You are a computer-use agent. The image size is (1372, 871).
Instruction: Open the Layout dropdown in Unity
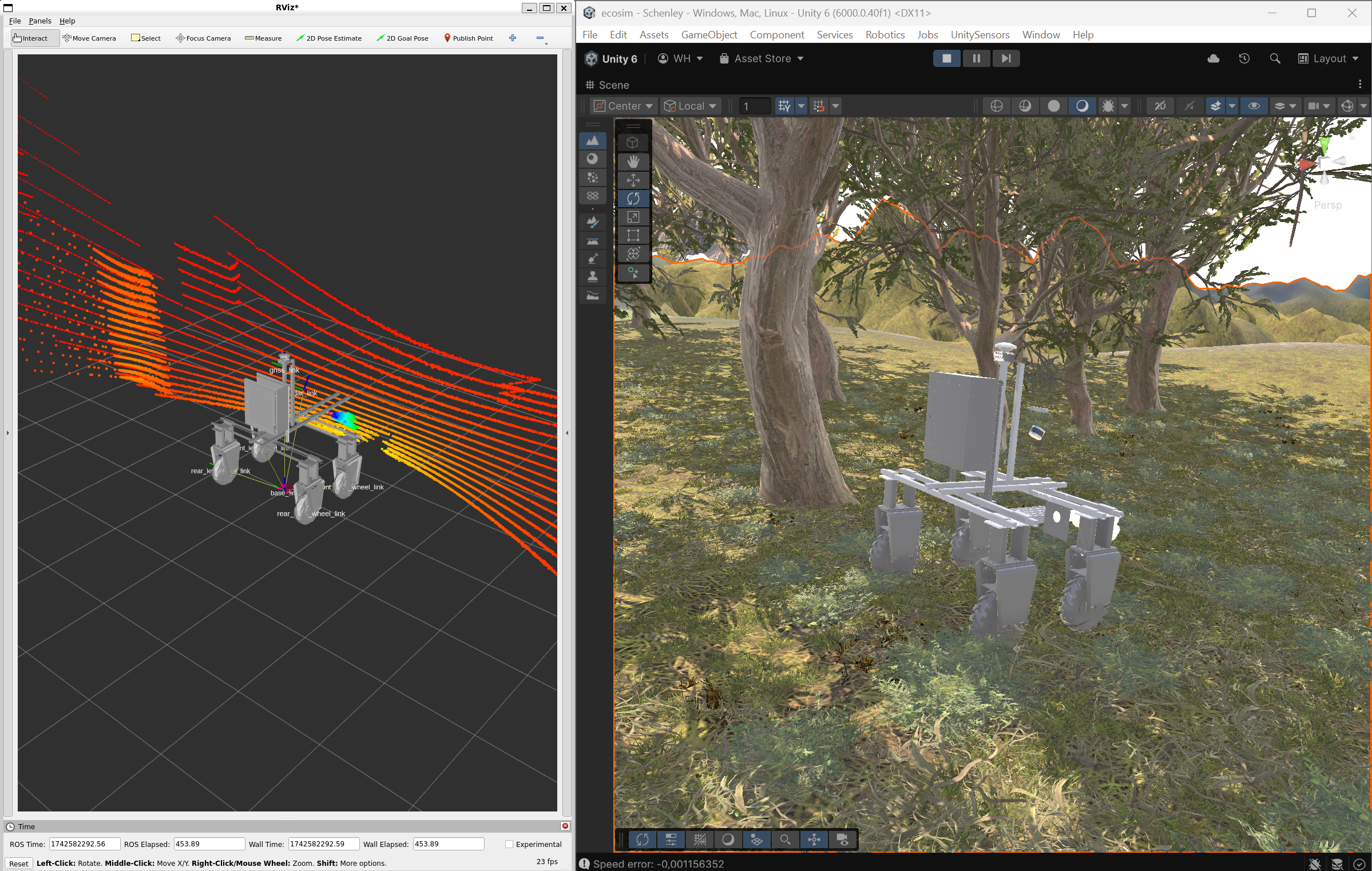[x=1329, y=58]
